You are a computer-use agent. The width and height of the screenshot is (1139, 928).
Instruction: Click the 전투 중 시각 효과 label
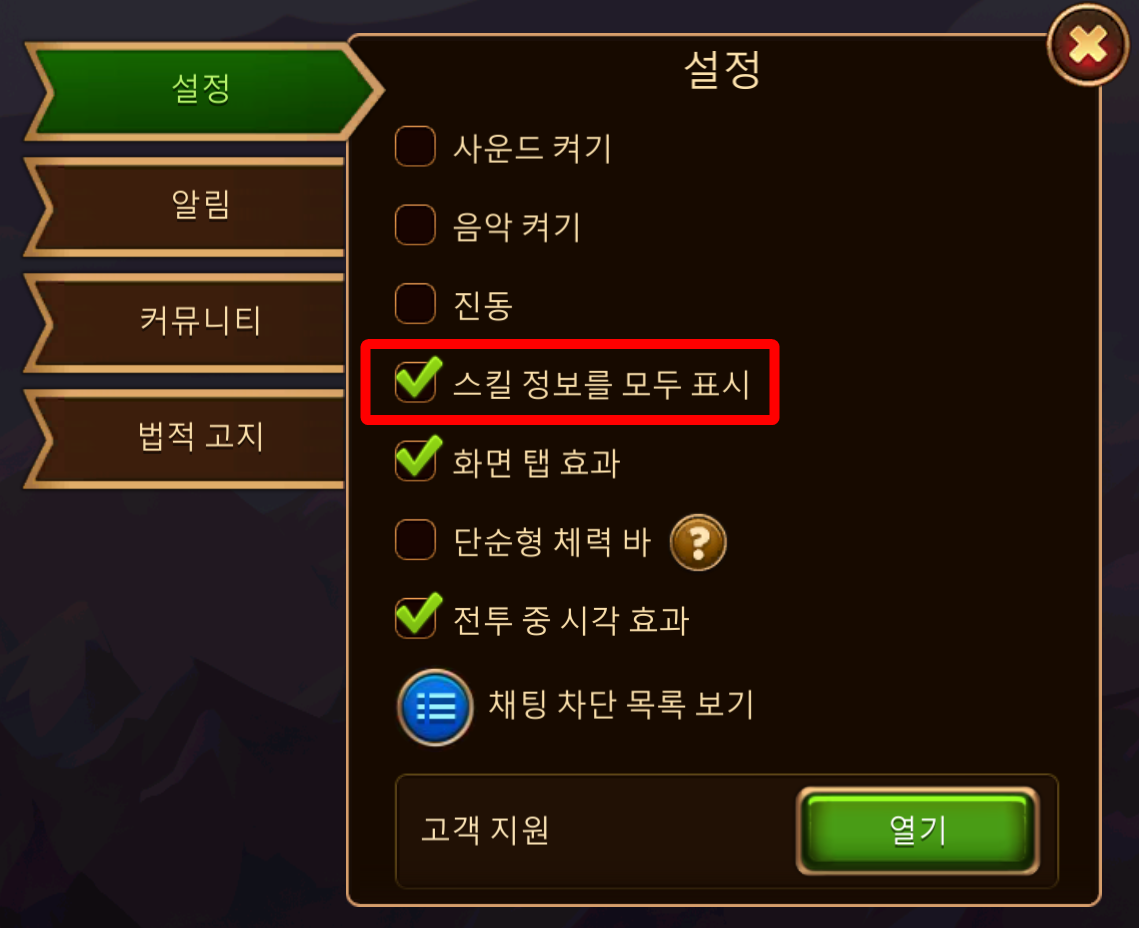point(571,620)
